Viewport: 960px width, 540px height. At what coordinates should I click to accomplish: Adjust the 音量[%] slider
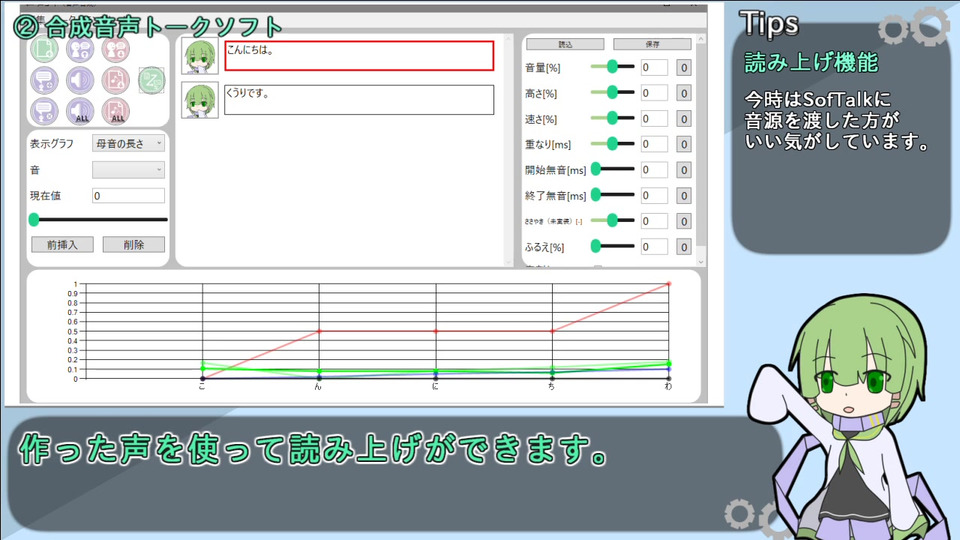[x=612, y=67]
